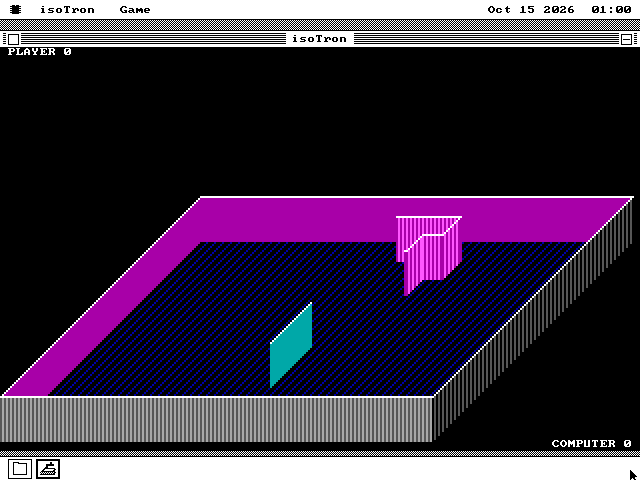Click the pink computer light wall
This screenshot has height=480, width=640.
(x=429, y=255)
